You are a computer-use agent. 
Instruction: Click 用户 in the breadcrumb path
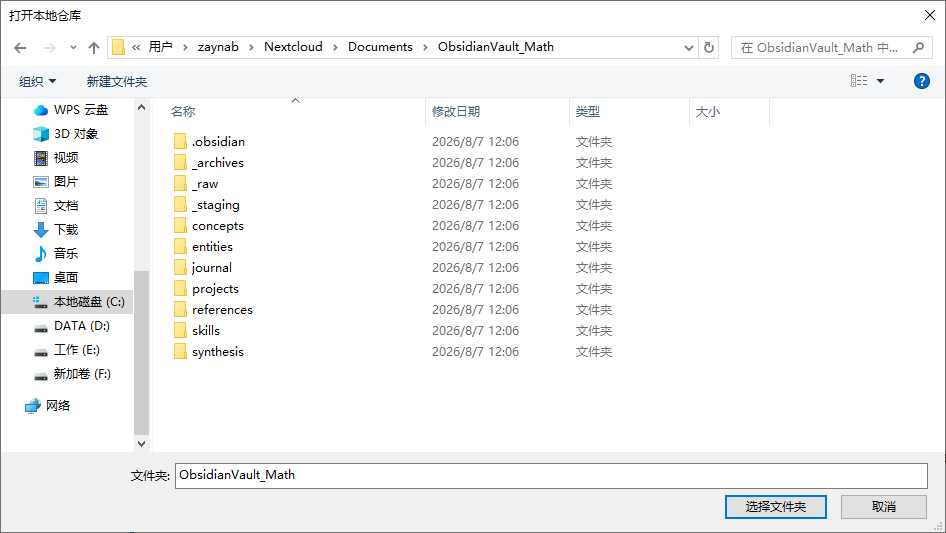point(160,46)
